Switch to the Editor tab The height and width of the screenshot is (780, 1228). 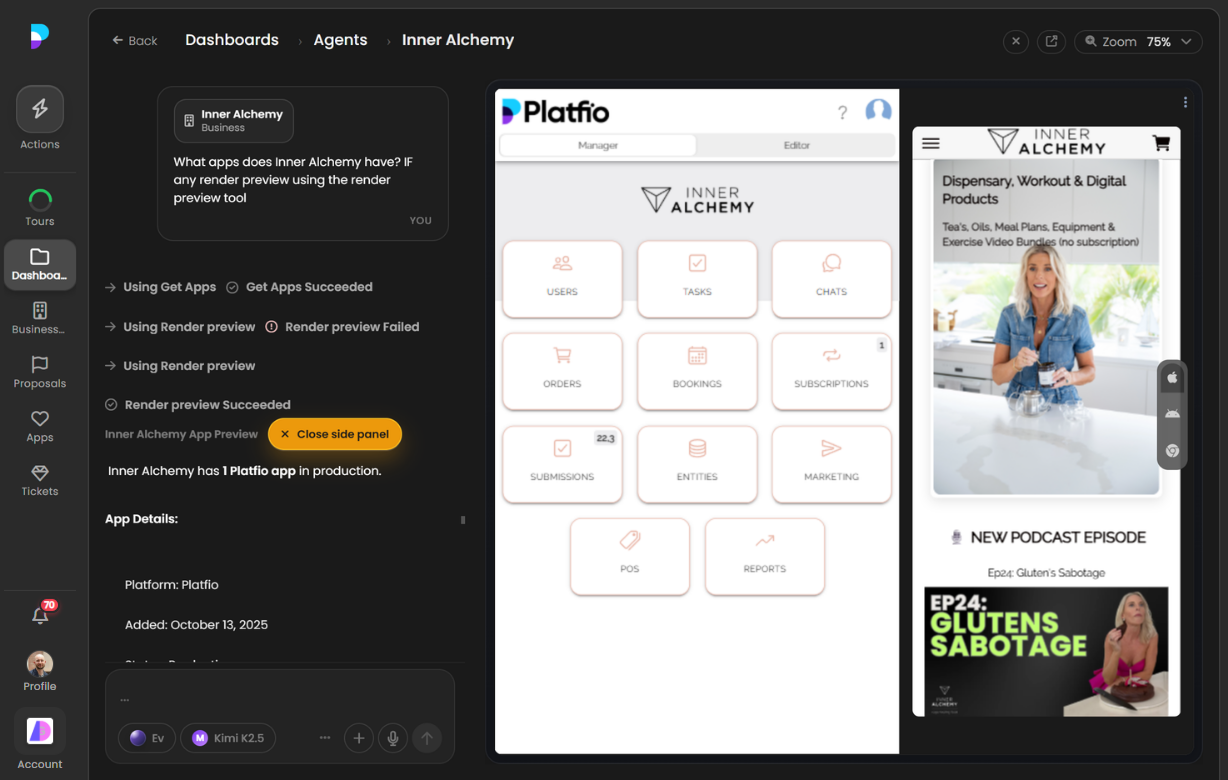click(x=796, y=145)
